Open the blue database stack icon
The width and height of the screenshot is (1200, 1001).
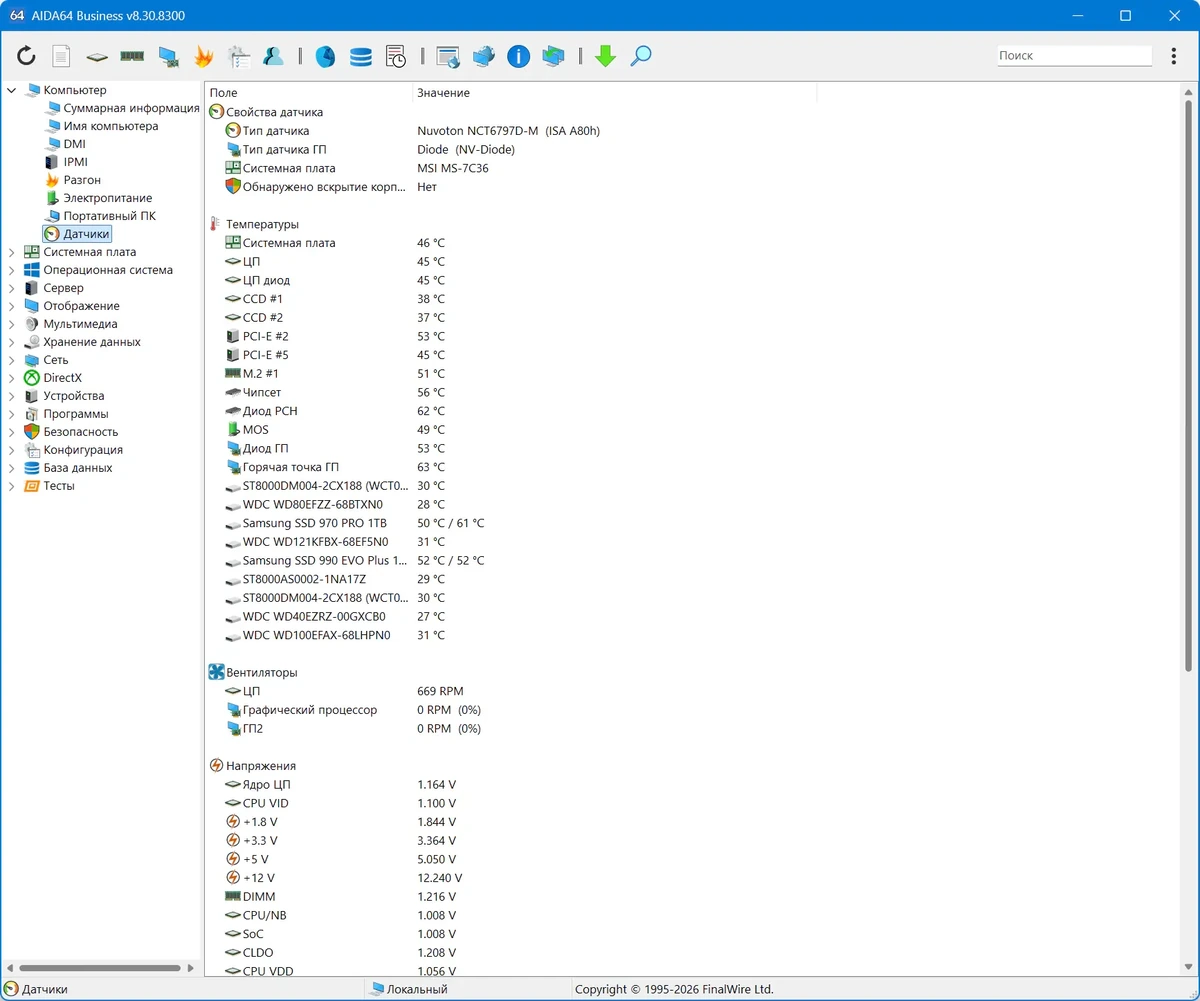point(361,57)
